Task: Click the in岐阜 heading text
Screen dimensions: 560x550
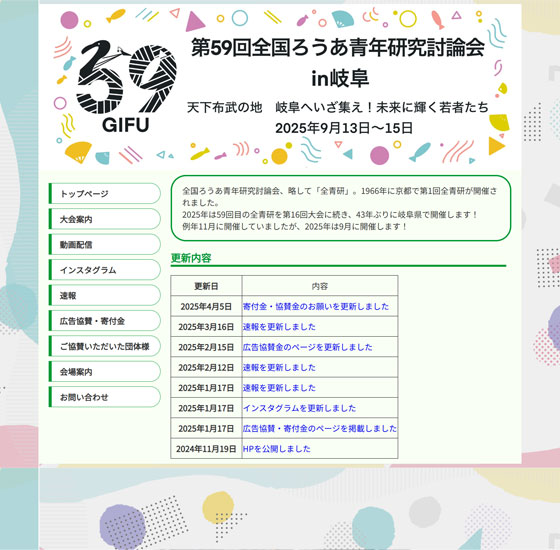Action: pos(340,78)
